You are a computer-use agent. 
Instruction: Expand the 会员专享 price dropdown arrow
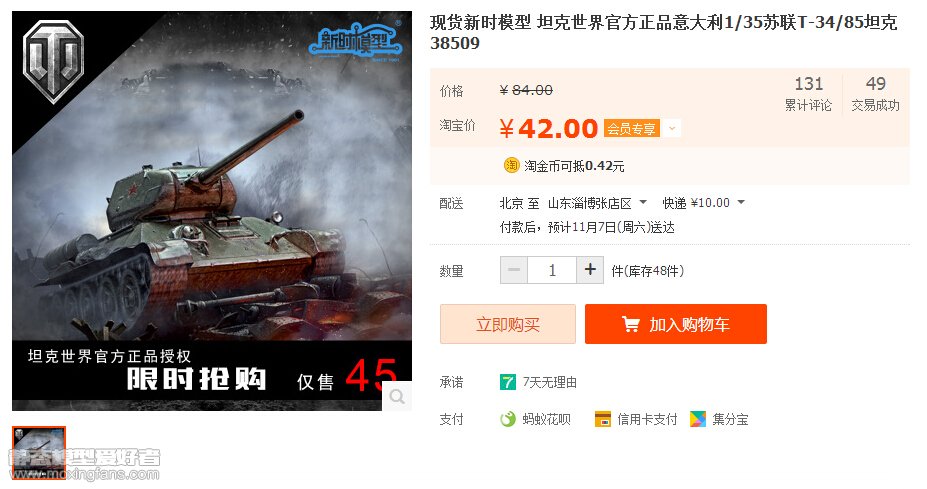point(672,128)
